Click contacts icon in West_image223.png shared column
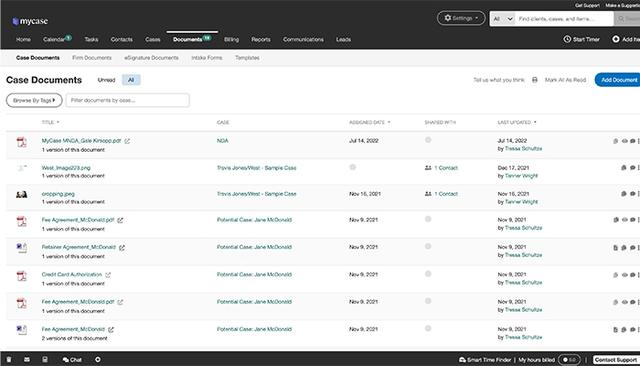Image resolution: width=640 pixels, height=366 pixels. pos(428,168)
